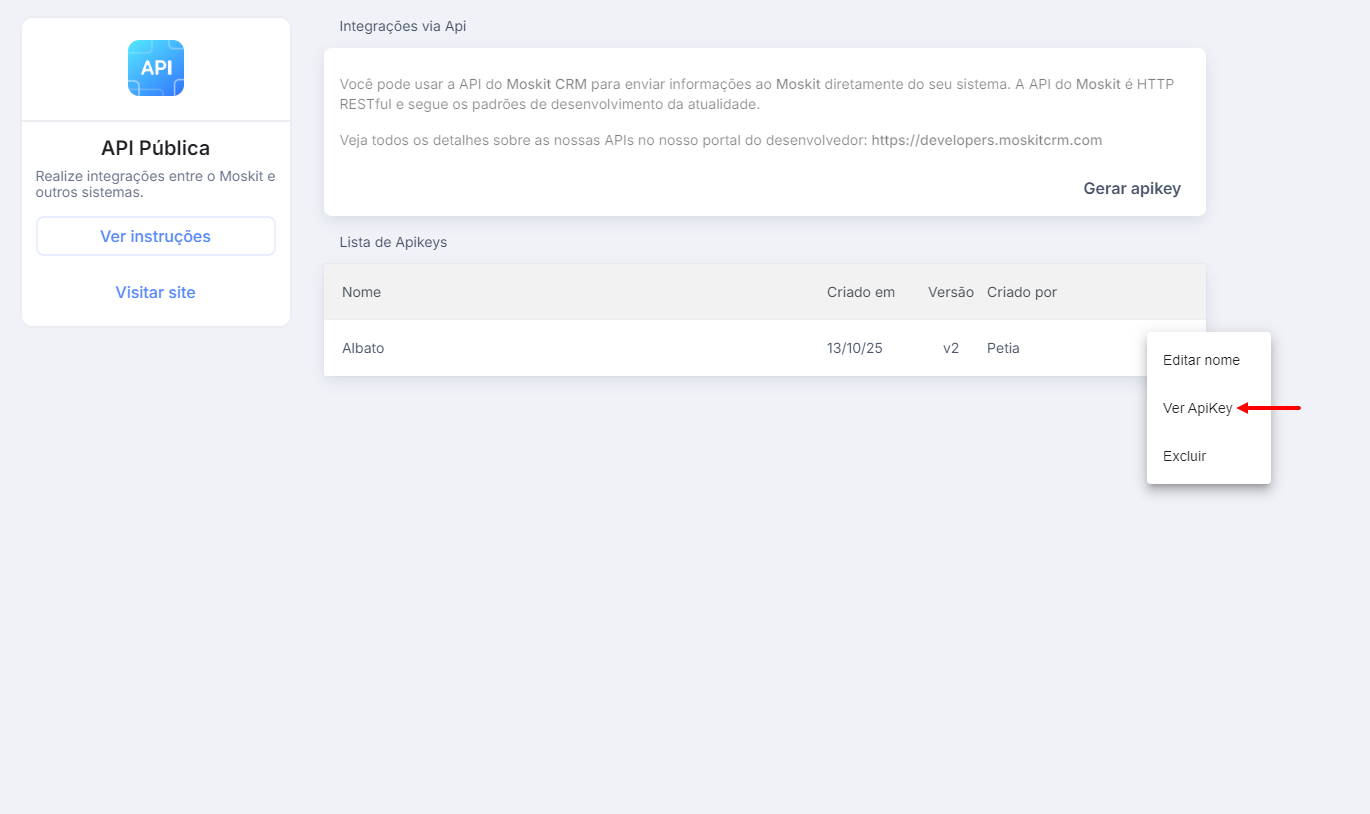Click the Versão column header
The width and height of the screenshot is (1370, 814).
950,292
